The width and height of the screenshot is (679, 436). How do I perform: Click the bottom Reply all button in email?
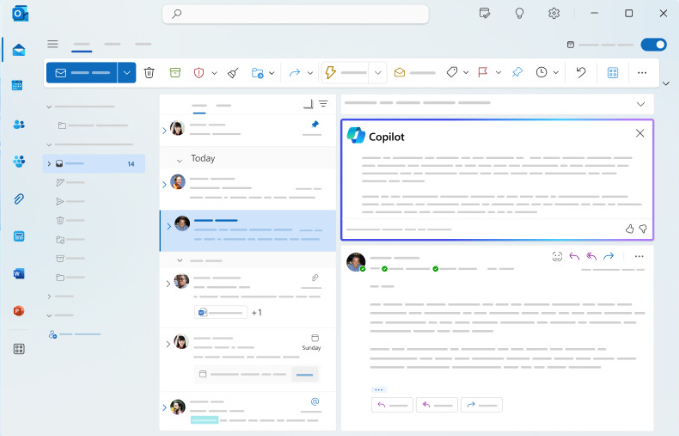pyautogui.click(x=436, y=405)
